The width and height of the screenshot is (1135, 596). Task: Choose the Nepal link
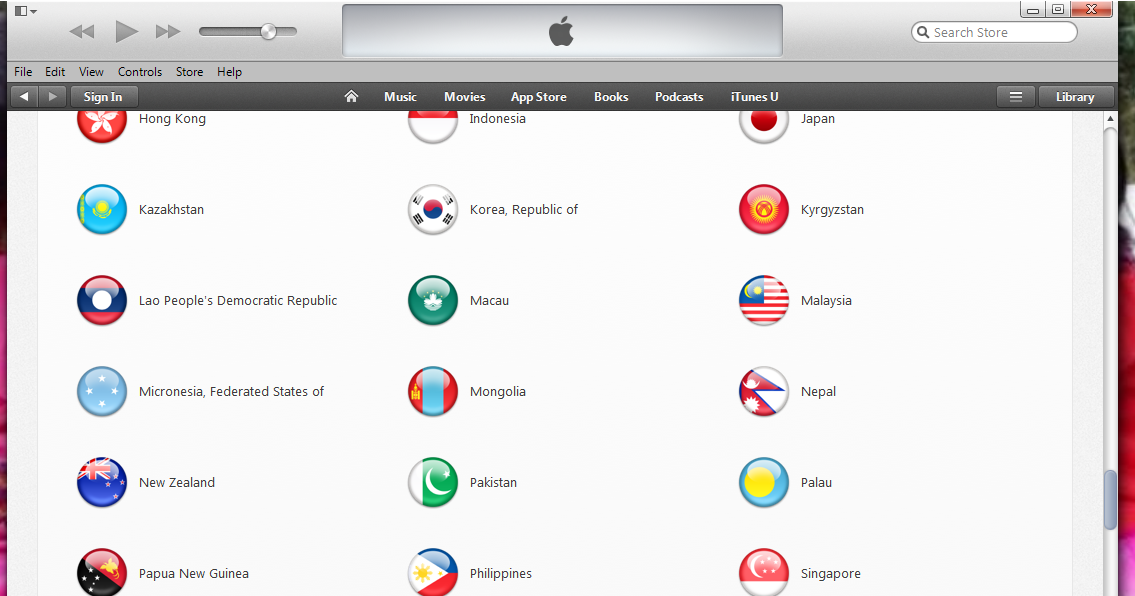tap(818, 392)
